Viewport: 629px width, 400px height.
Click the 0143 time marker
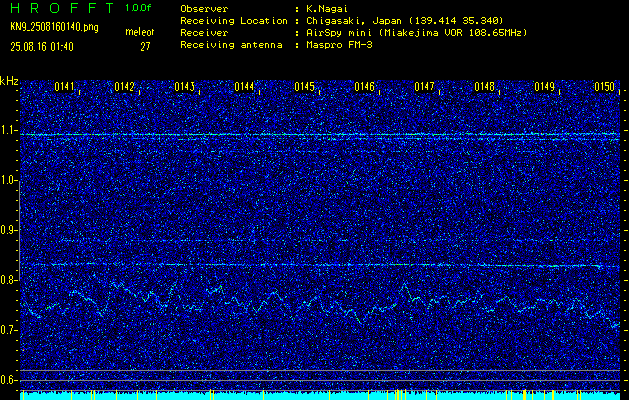(185, 87)
